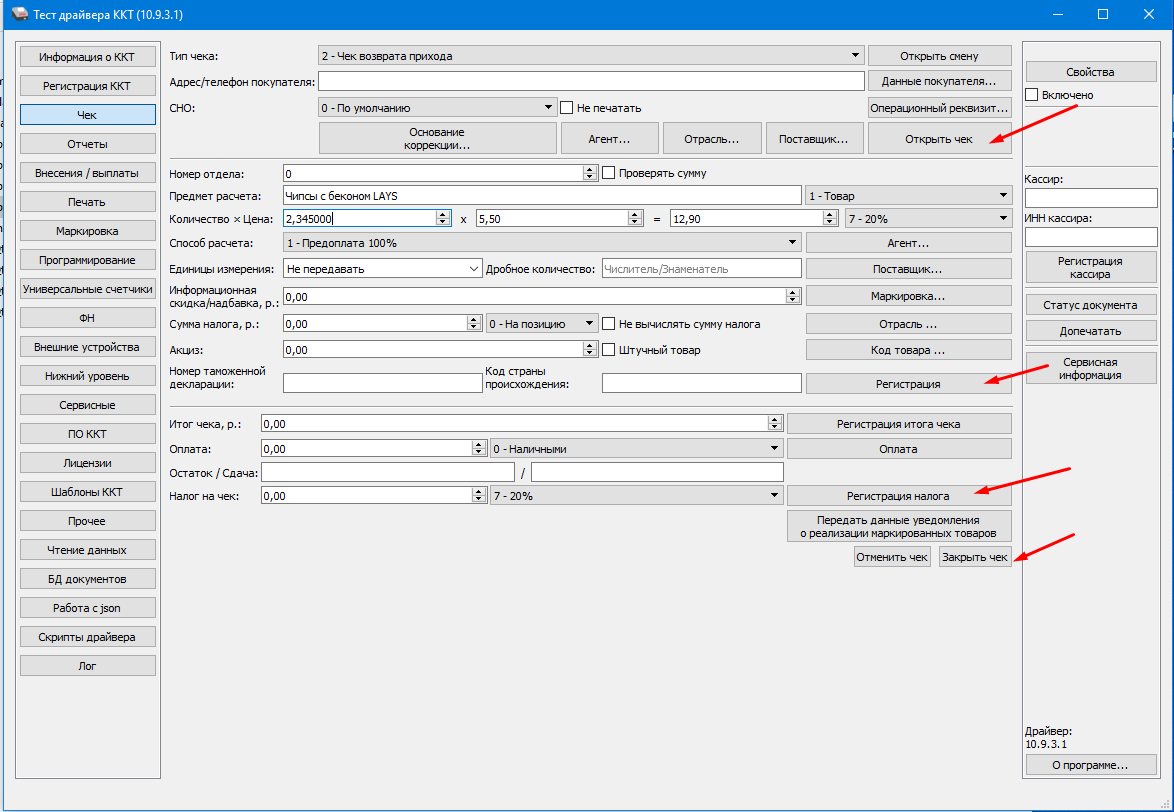Click 'Регистрация итога чека'
Screen dimensions: 1174x812
898,424
